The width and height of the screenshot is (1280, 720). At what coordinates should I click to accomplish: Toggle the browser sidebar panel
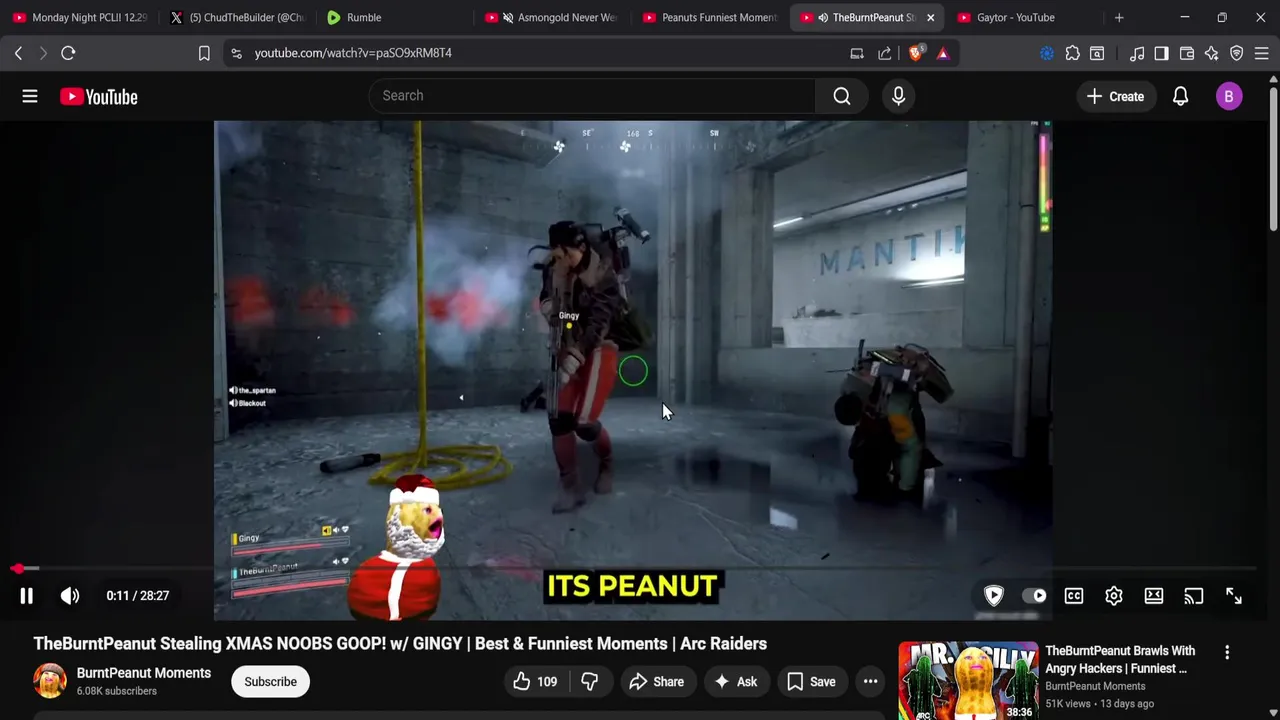click(x=1161, y=53)
